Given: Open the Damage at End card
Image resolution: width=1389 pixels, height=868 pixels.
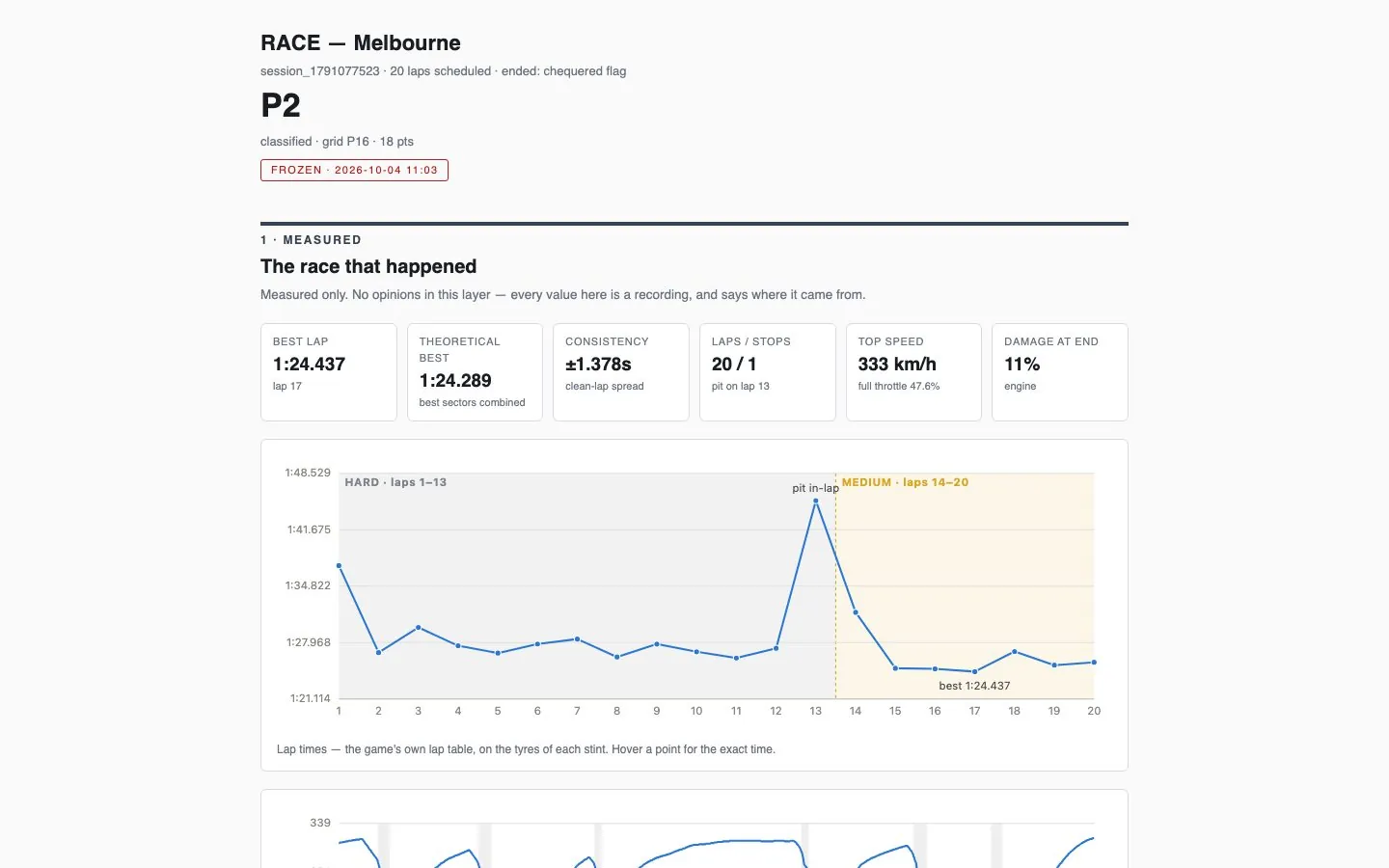Looking at the screenshot, I should click(x=1060, y=372).
